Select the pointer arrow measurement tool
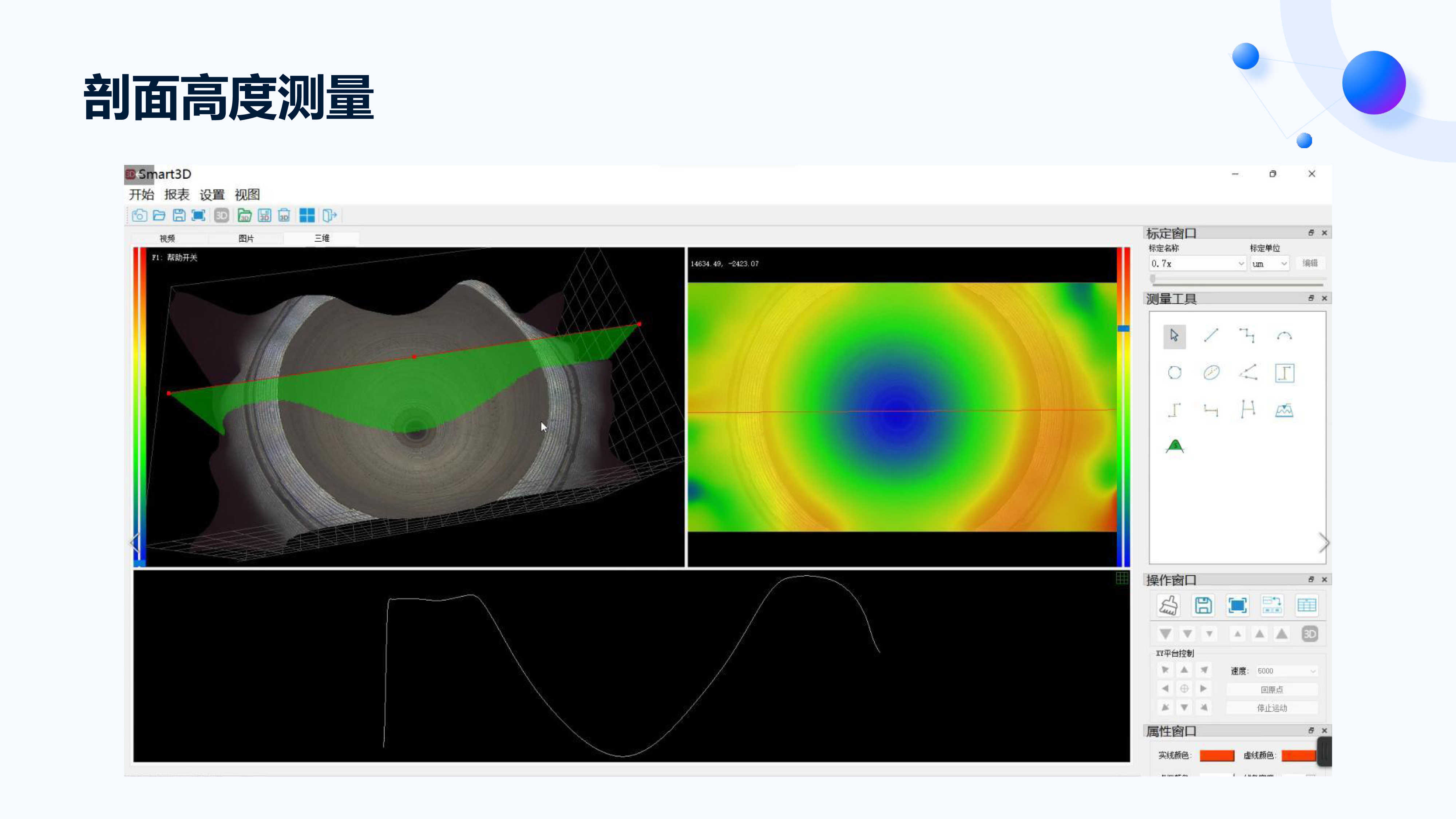This screenshot has width=1456, height=819. (x=1175, y=336)
